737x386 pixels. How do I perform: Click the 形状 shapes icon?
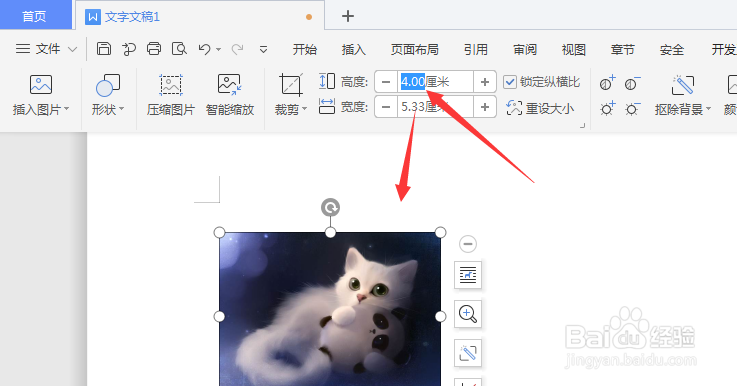108,85
